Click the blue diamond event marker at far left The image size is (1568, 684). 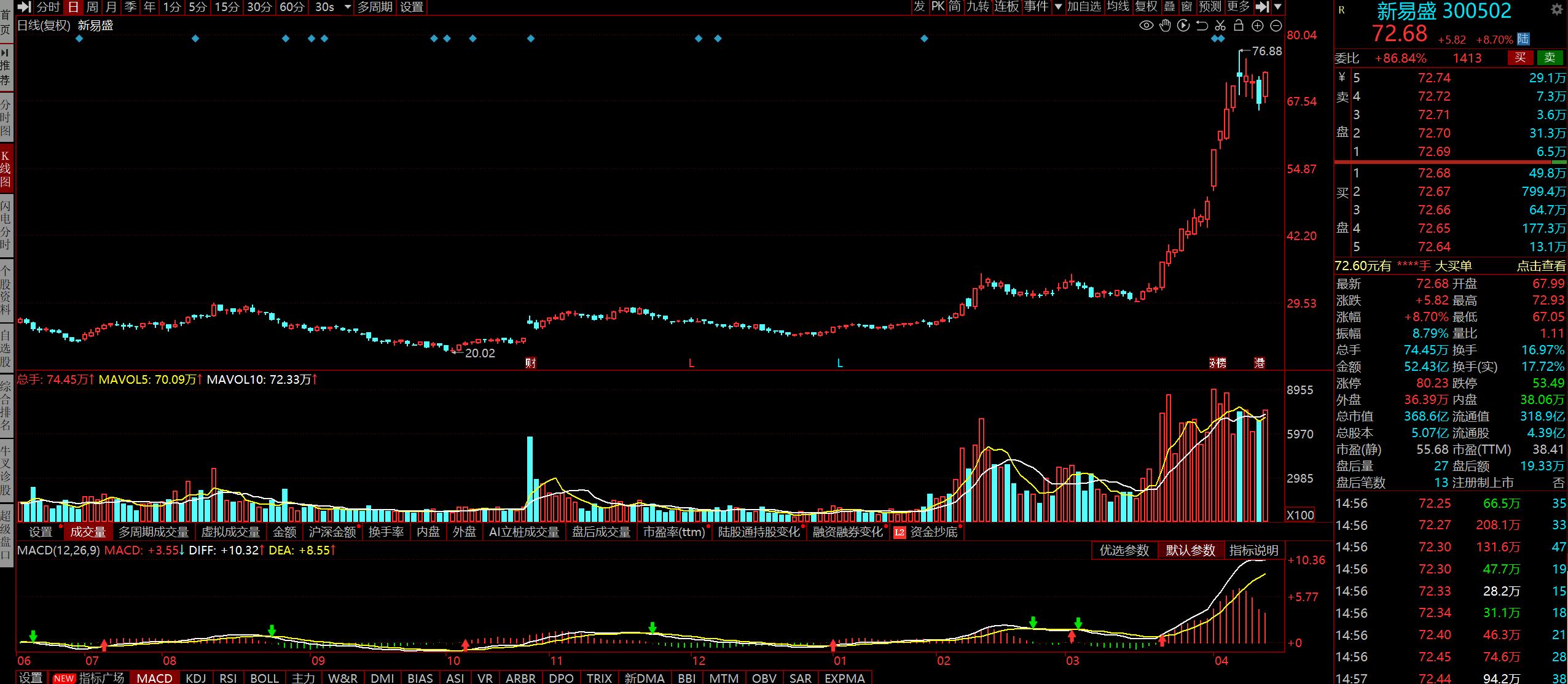pos(79,39)
